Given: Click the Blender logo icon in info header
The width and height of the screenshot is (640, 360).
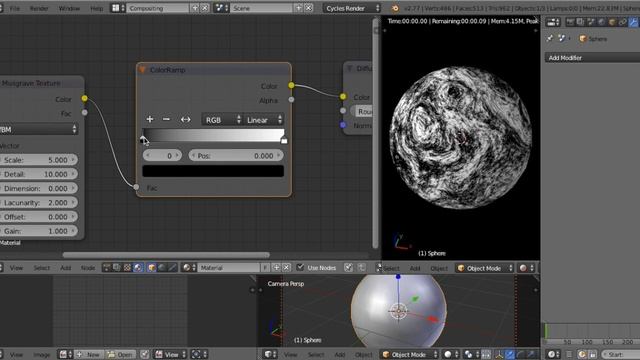Looking at the screenshot, I should pos(395,8).
